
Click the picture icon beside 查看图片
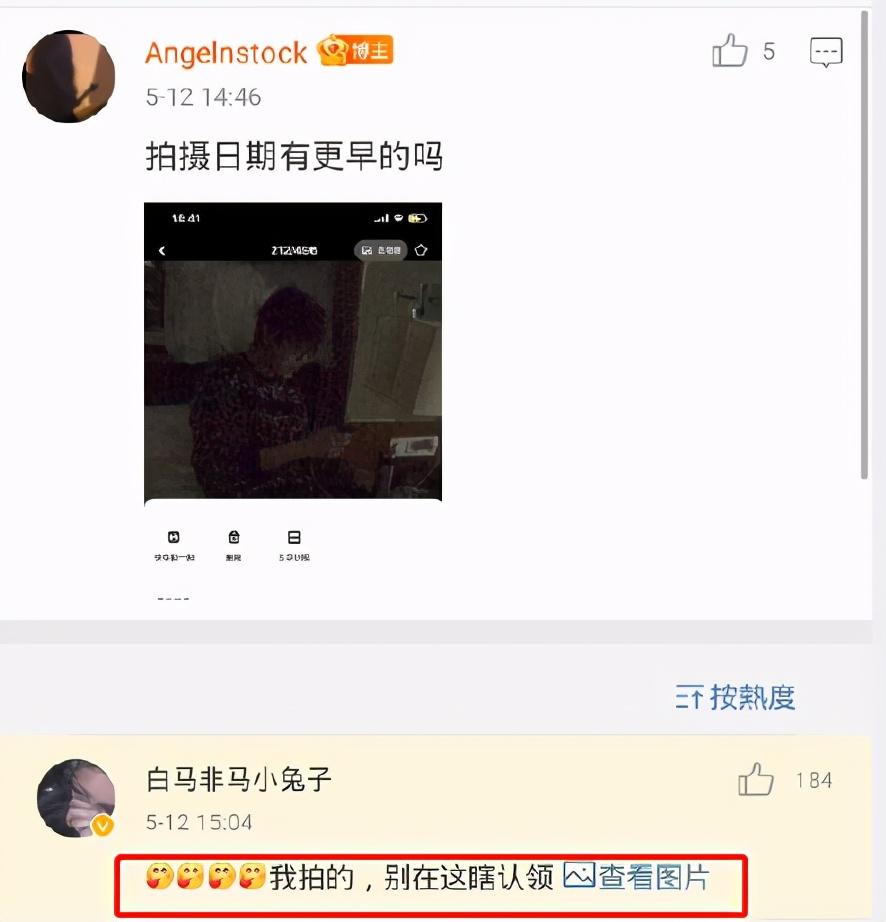[579, 875]
